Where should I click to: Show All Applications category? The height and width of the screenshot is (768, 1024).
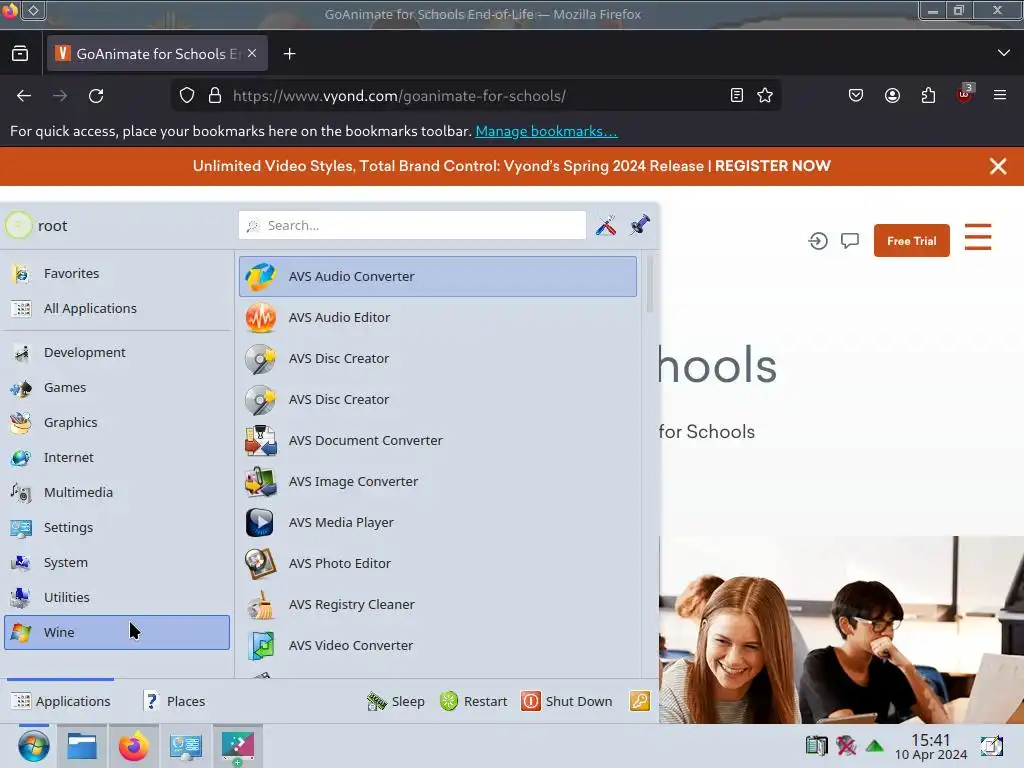117,308
